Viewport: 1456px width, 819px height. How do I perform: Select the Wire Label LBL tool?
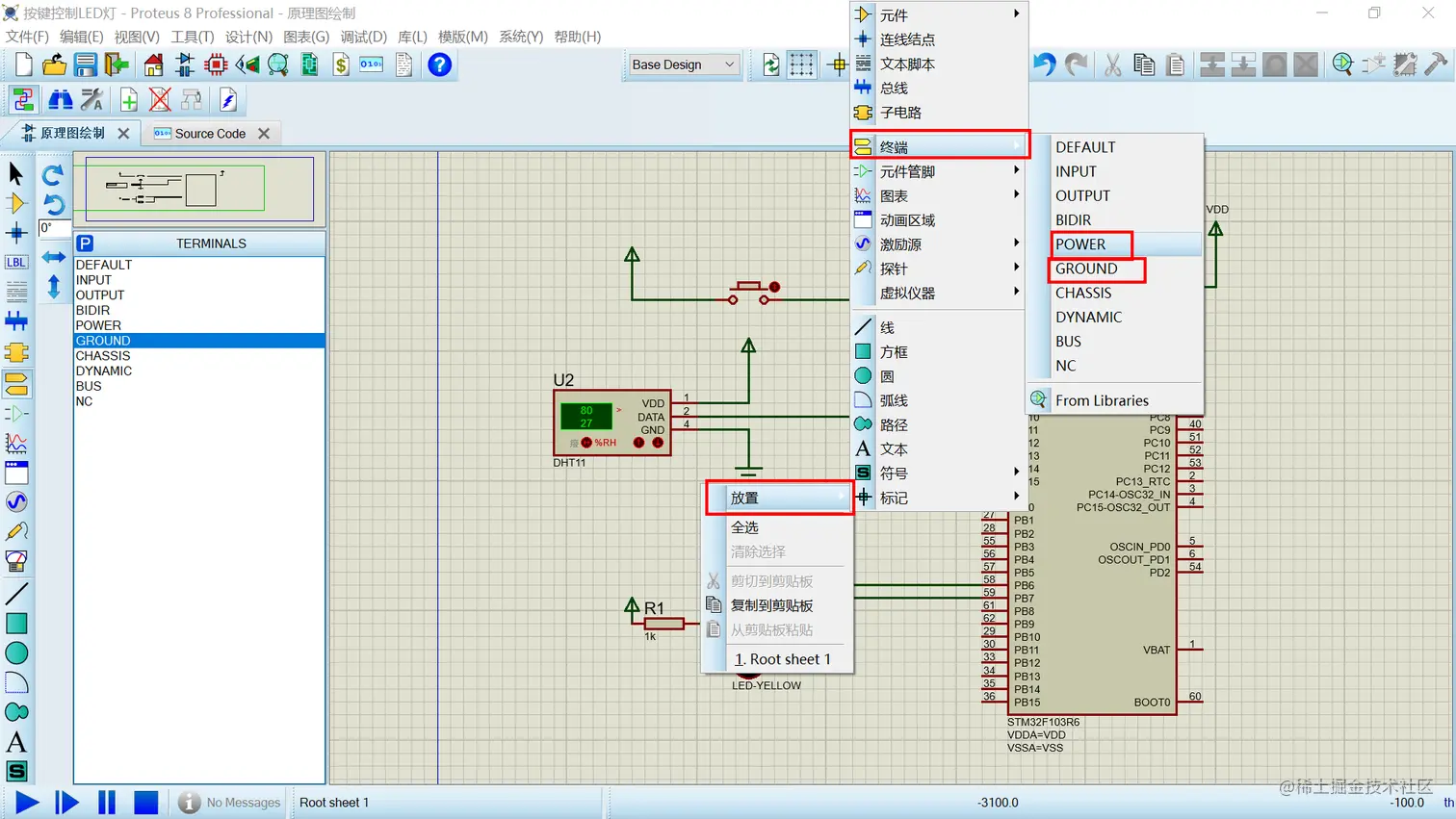pos(16,262)
